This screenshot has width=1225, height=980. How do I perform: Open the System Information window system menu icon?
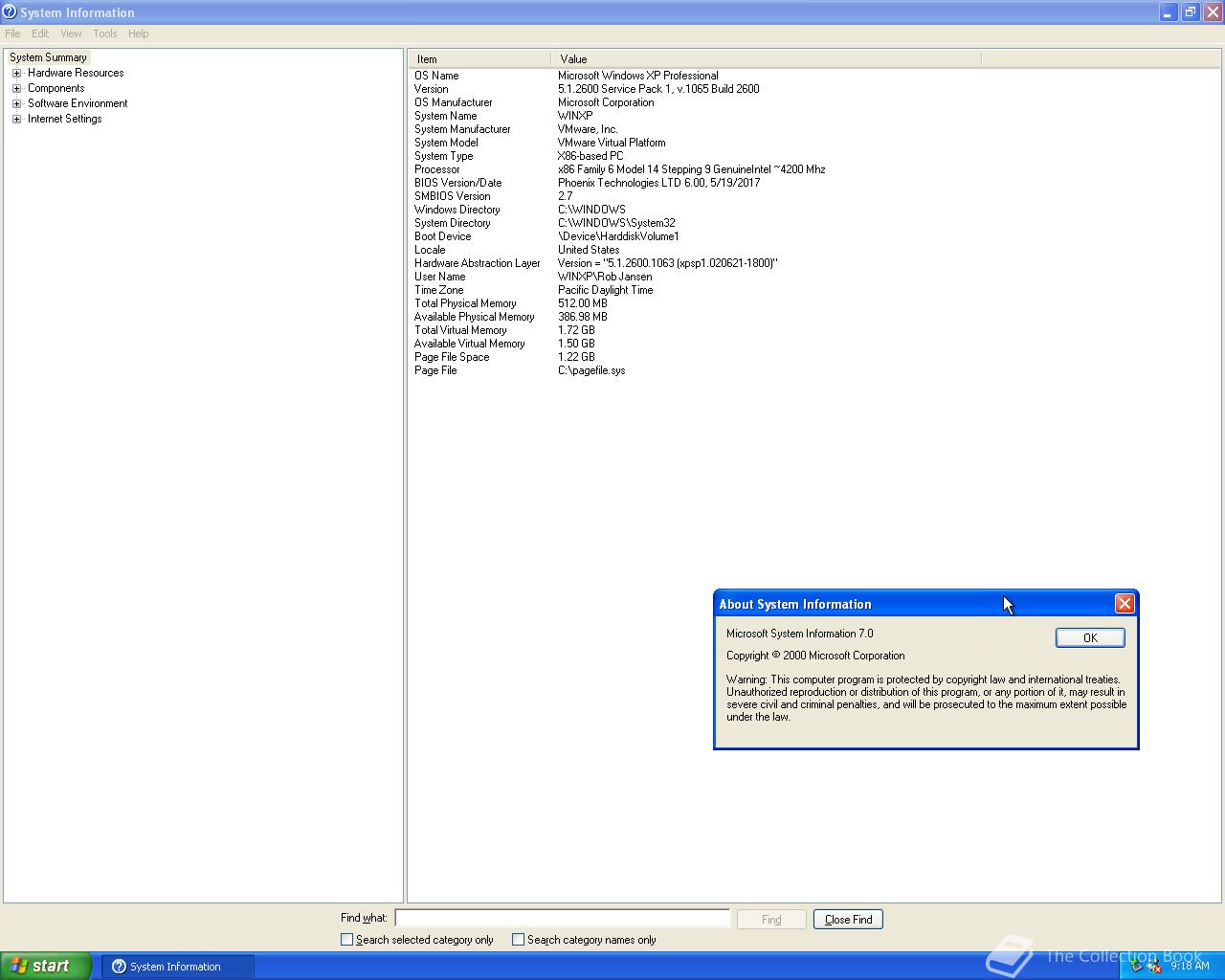click(10, 11)
